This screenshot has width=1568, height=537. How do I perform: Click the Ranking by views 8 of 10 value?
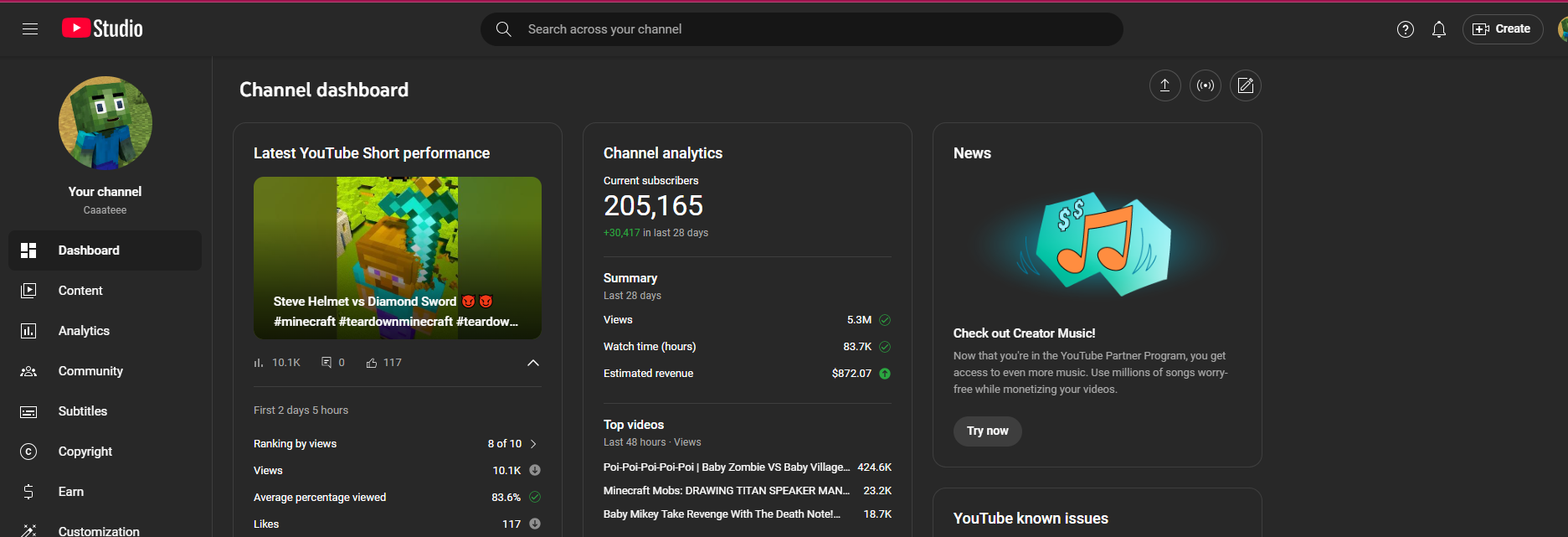tap(505, 444)
